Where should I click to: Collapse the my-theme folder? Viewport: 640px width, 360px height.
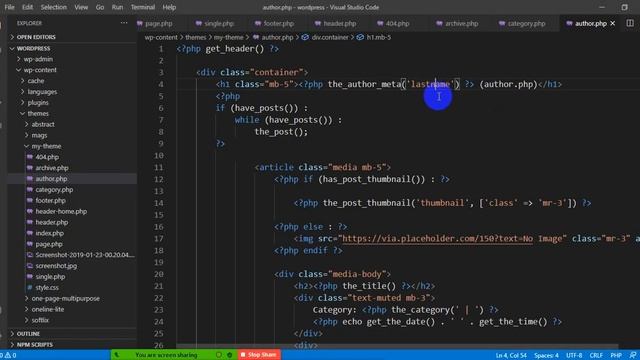coord(46,146)
